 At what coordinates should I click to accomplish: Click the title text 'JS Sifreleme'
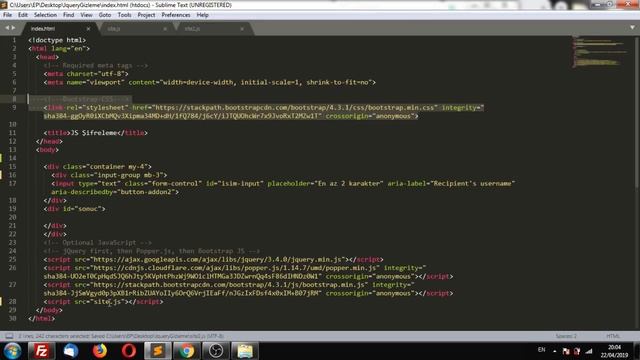pos(94,133)
